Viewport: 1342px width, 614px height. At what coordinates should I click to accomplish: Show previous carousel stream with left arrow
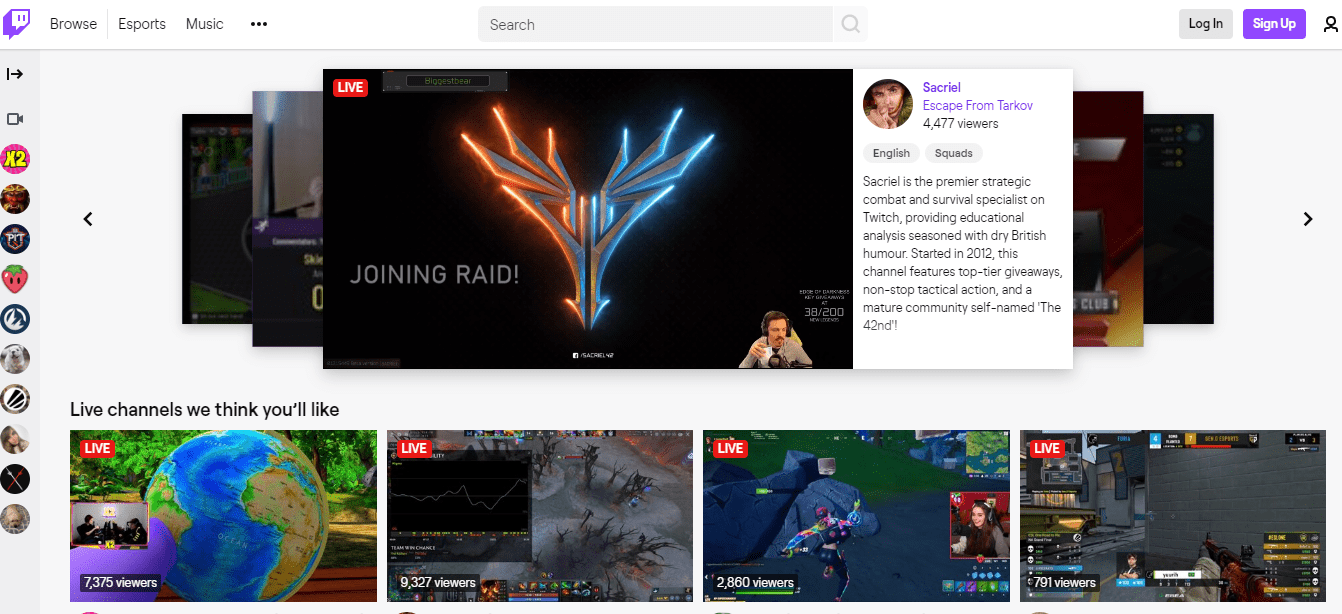click(x=88, y=219)
